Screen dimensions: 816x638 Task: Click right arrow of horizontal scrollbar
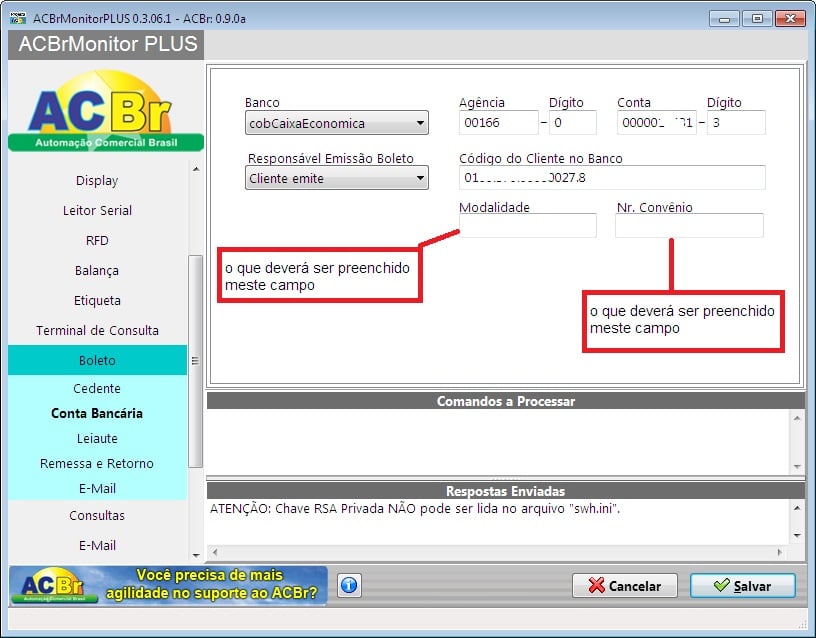point(779,552)
